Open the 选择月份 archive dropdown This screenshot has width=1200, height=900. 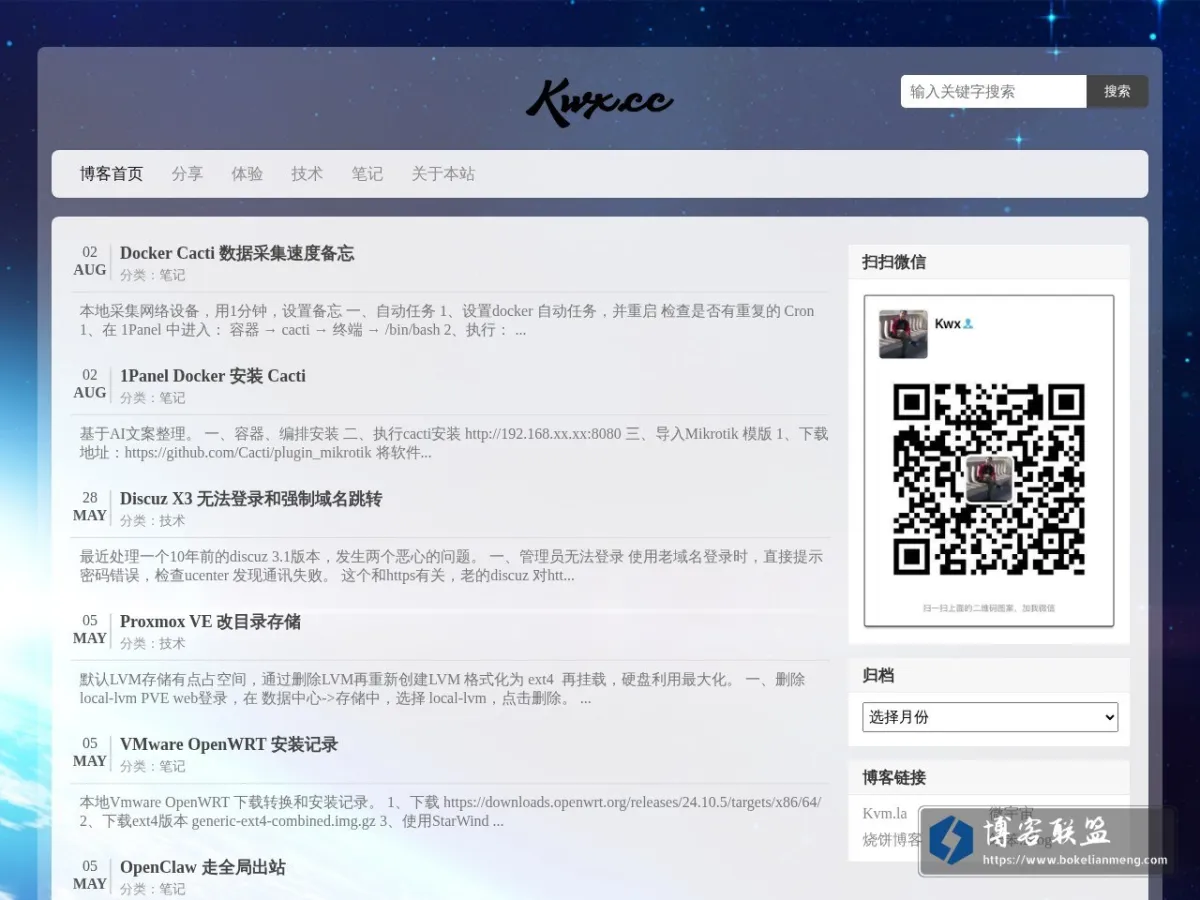click(x=990, y=717)
